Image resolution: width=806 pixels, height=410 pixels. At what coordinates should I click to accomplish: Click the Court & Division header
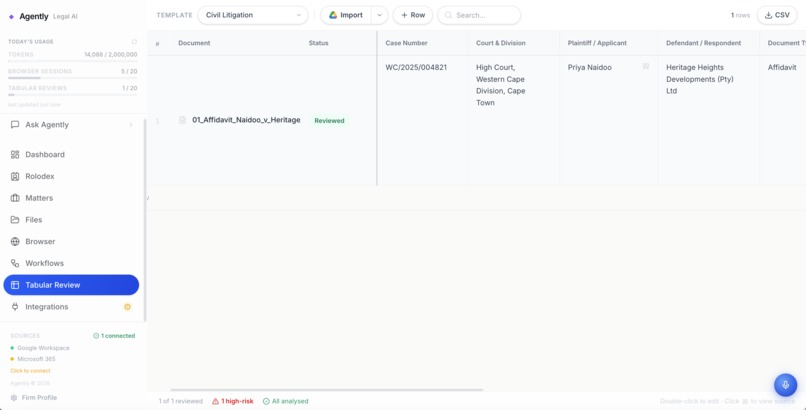501,43
